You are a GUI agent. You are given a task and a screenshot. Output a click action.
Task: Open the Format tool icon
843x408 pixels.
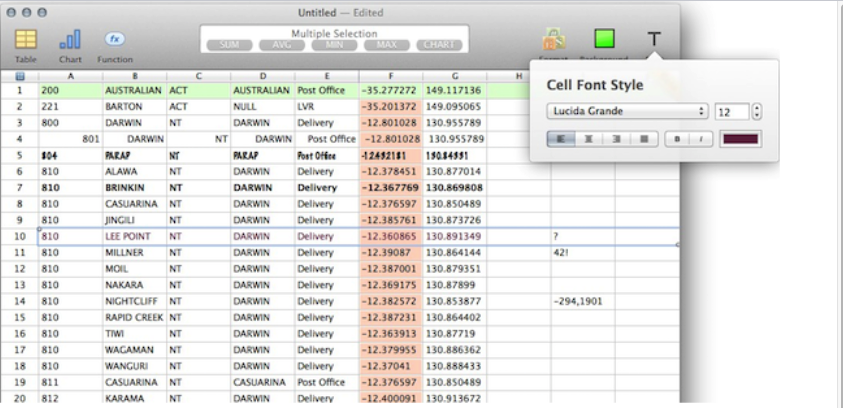click(553, 41)
